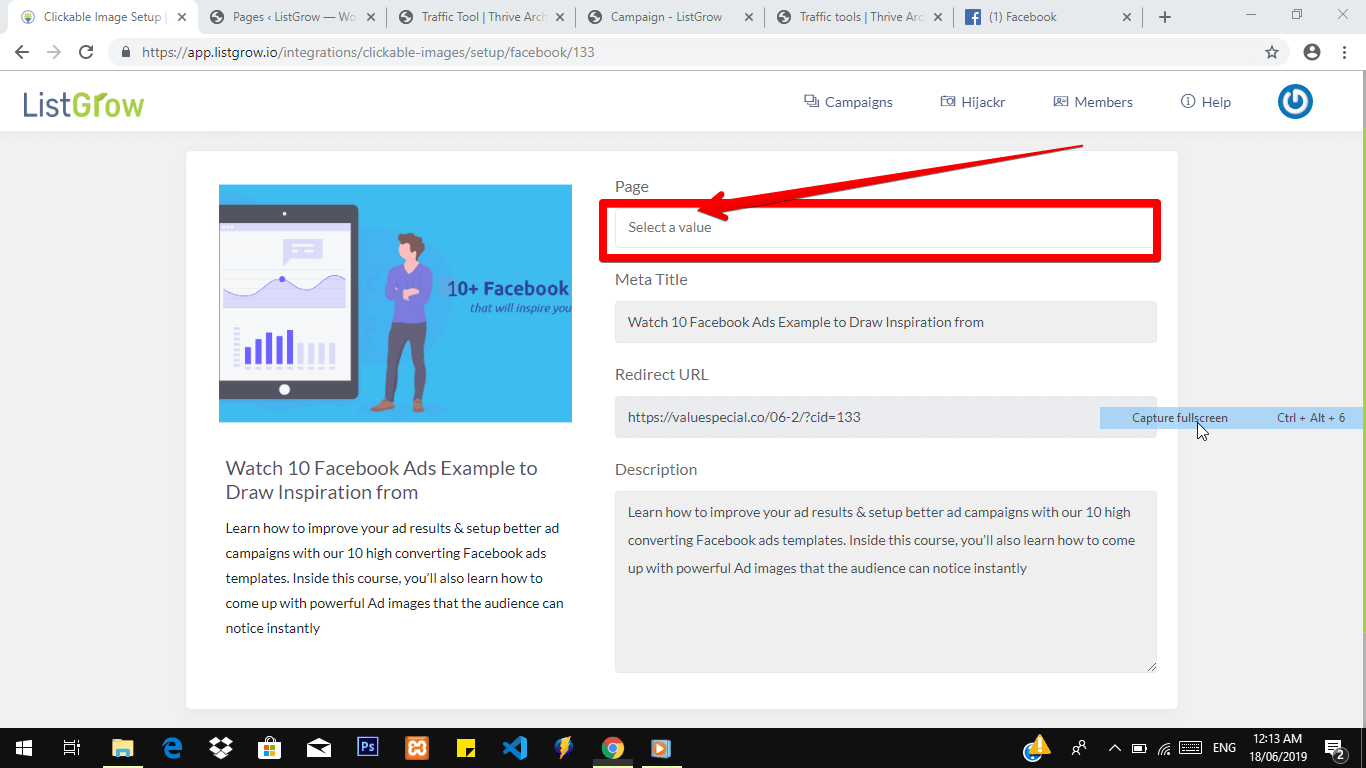Click the ListGrow logo
This screenshot has height=768, width=1366.
(x=84, y=103)
